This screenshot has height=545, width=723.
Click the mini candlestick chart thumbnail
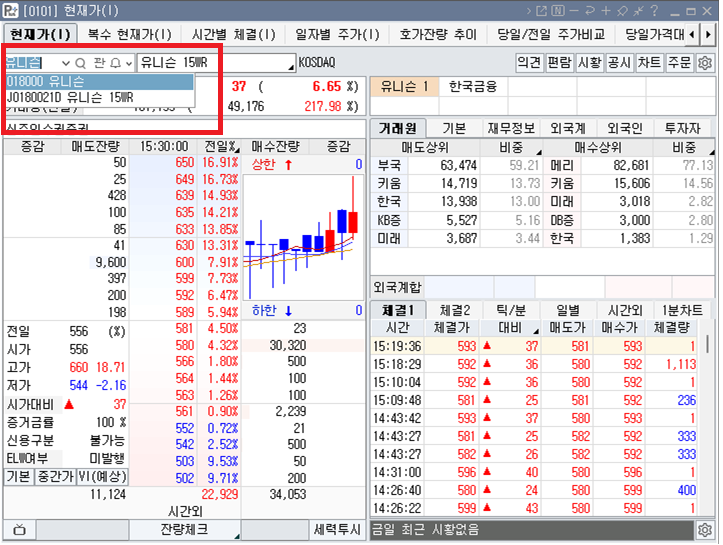tap(303, 237)
